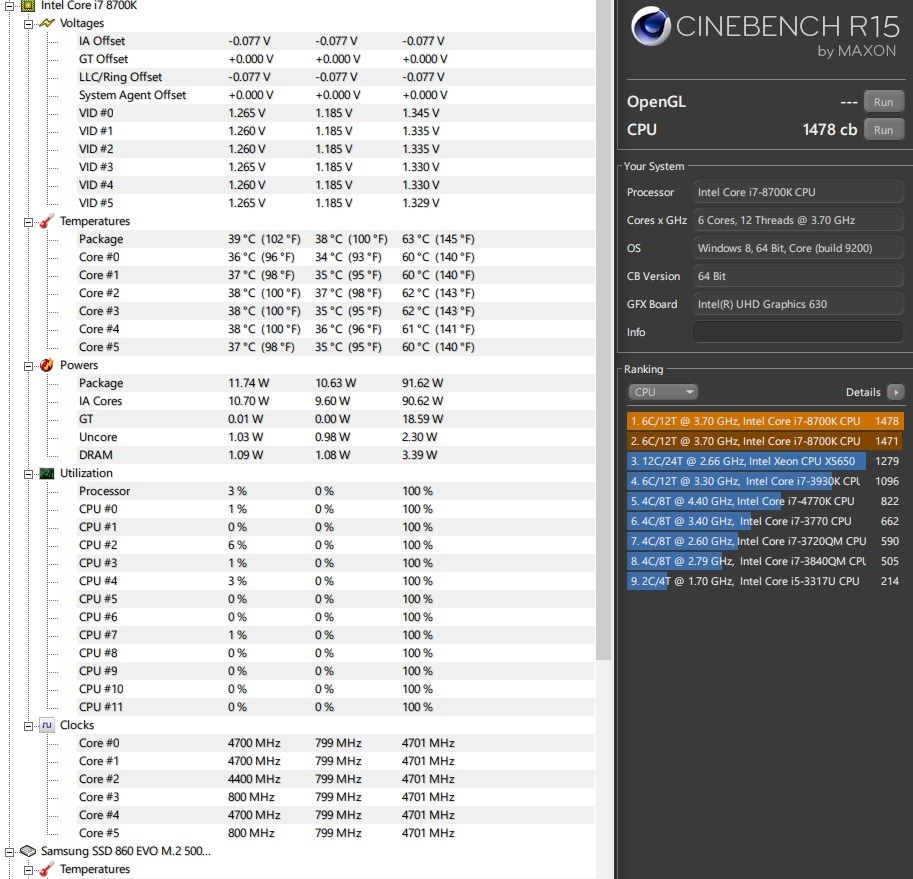Click the Powers flame icon
This screenshot has width=913, height=879.
pos(47,365)
